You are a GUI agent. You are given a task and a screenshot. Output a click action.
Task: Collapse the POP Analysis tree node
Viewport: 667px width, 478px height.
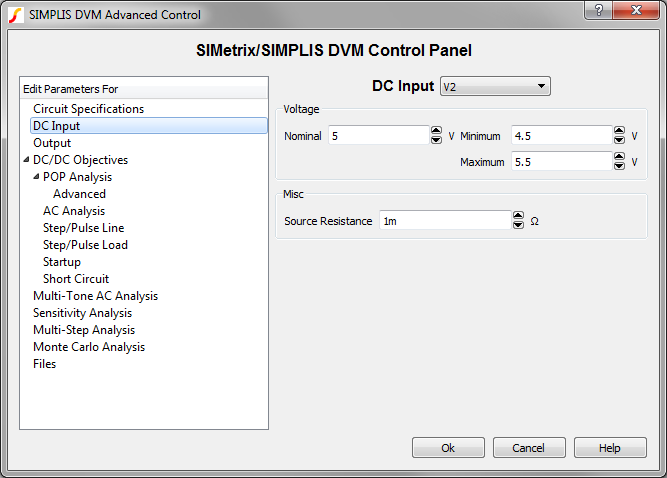tap(36, 177)
